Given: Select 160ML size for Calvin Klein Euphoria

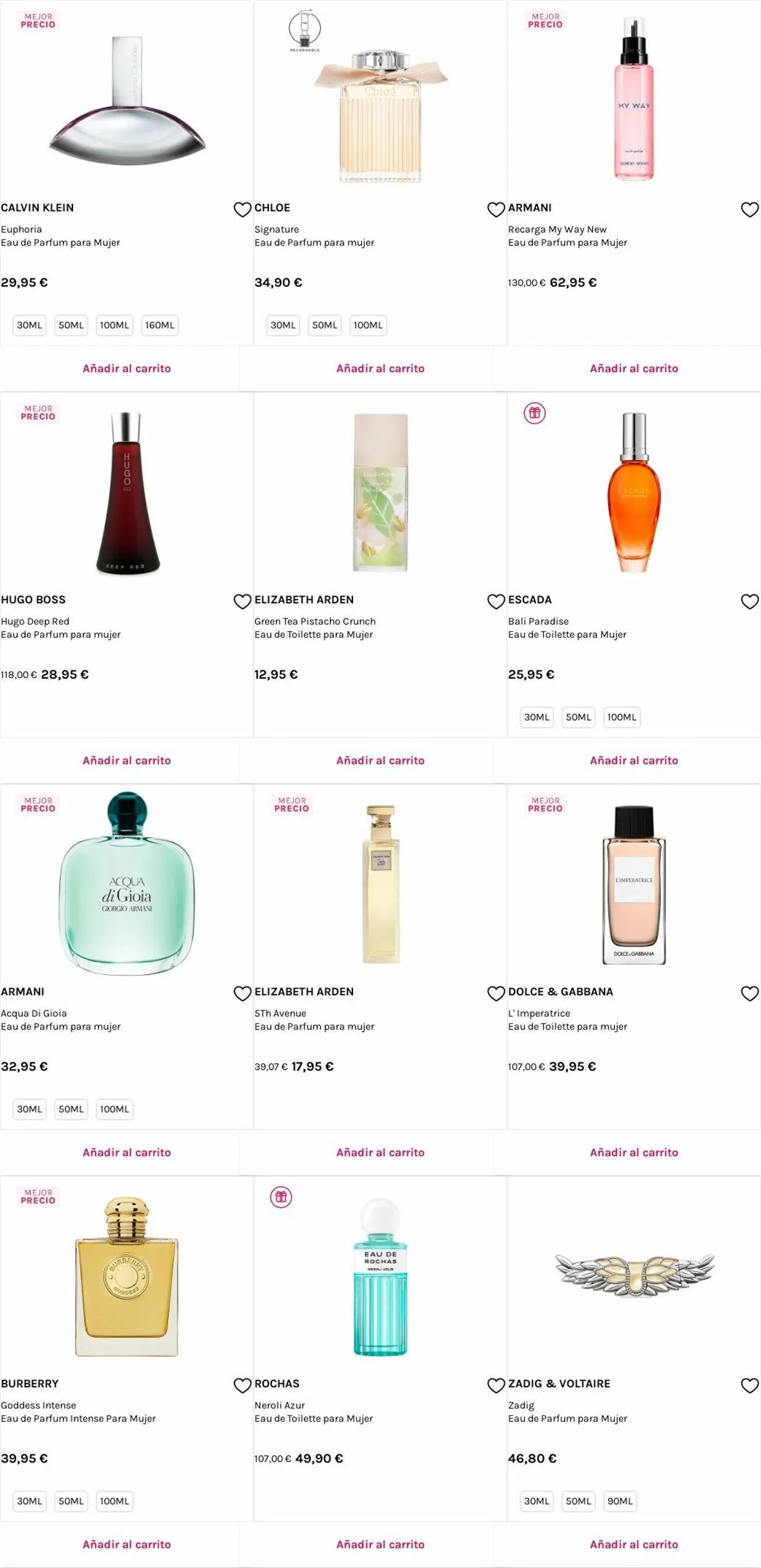Looking at the screenshot, I should (x=160, y=325).
